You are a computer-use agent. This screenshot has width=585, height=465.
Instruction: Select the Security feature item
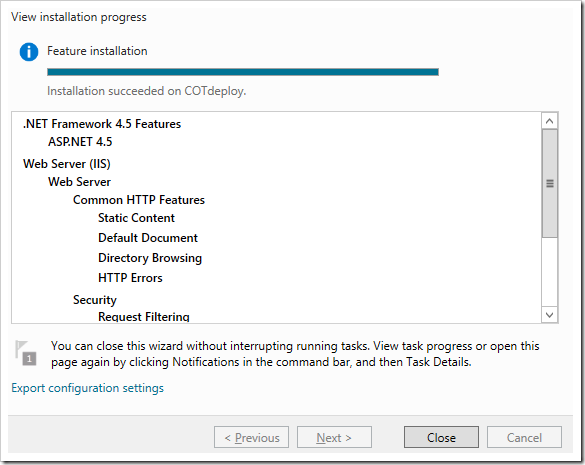95,300
